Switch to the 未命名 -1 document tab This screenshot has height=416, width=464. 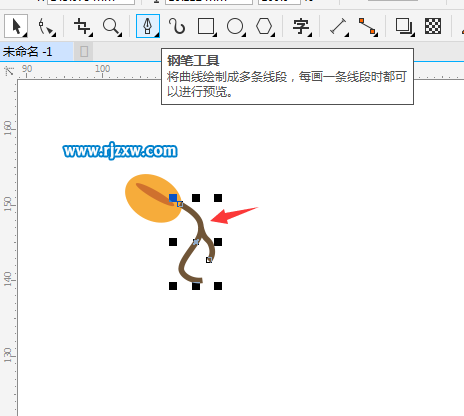click(x=37, y=51)
